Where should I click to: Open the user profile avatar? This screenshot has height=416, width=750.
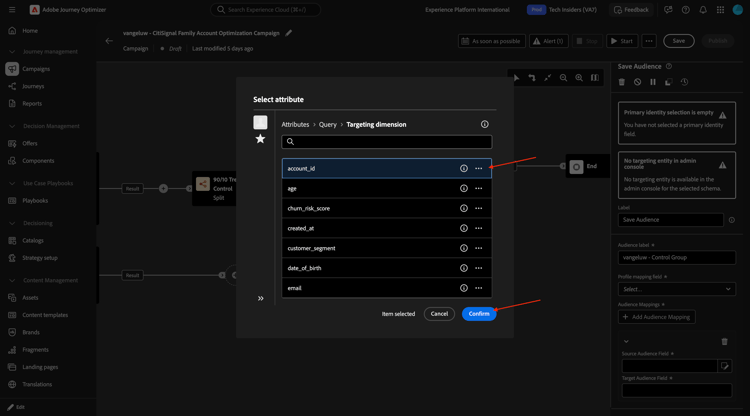738,10
